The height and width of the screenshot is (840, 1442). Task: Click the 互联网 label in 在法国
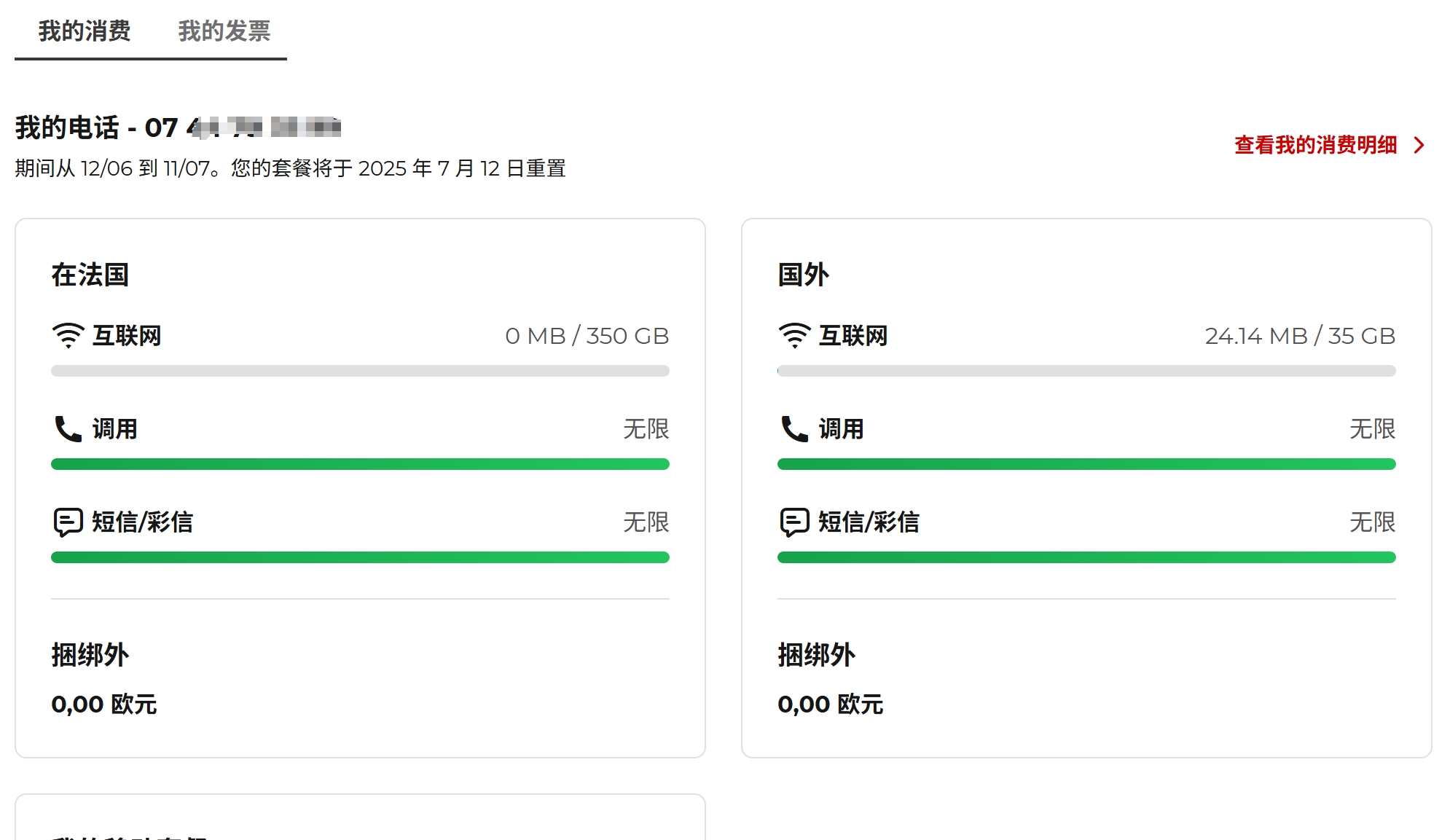127,336
